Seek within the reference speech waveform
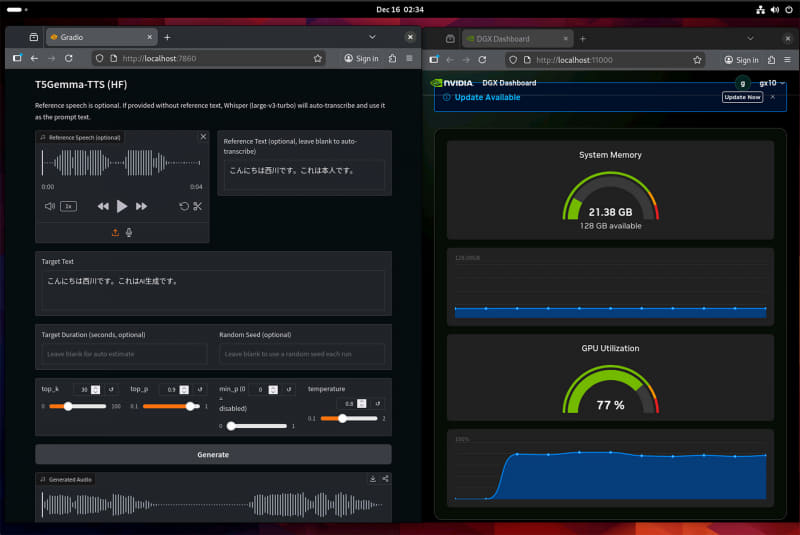This screenshot has height=535, width=800. (x=121, y=163)
